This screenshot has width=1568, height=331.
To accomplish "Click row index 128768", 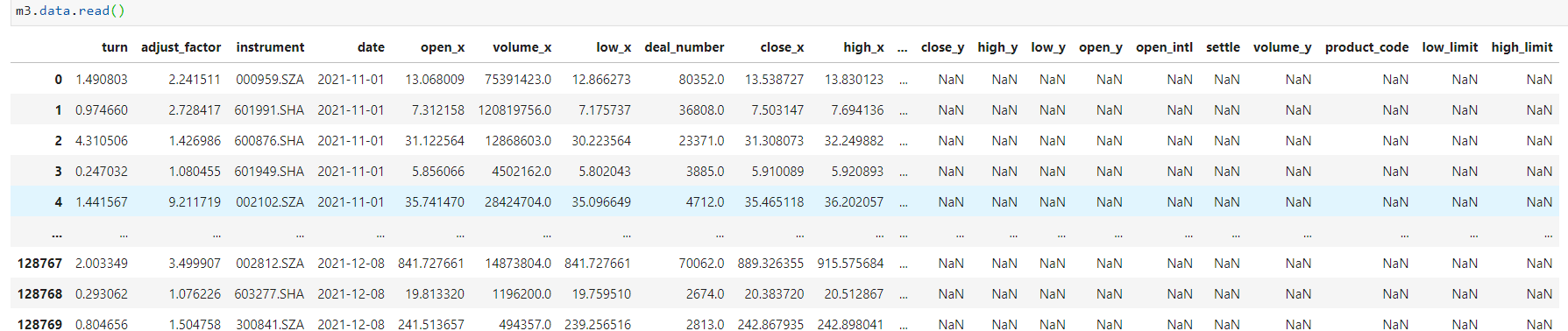I will pyautogui.click(x=40, y=294).
